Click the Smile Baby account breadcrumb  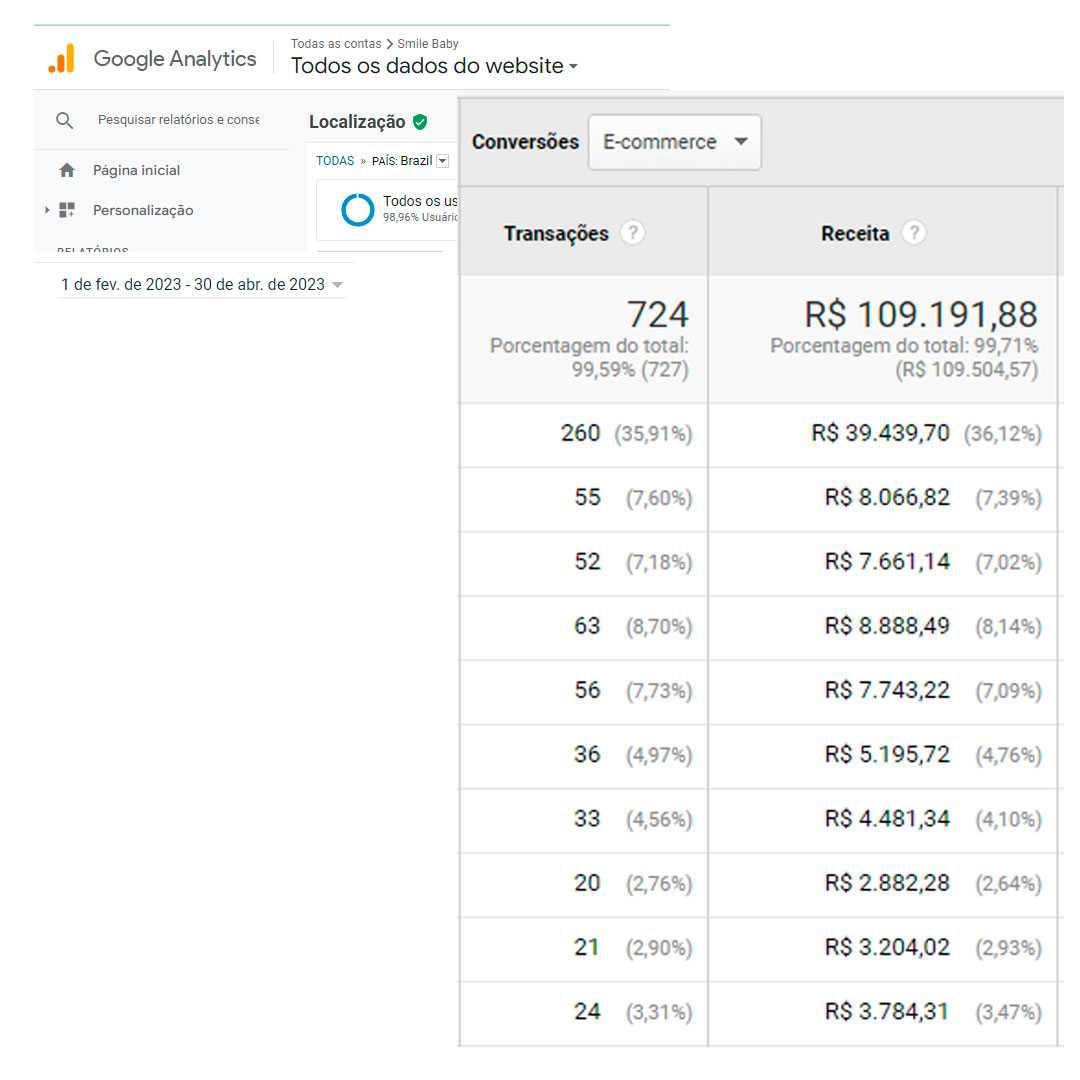tap(428, 44)
